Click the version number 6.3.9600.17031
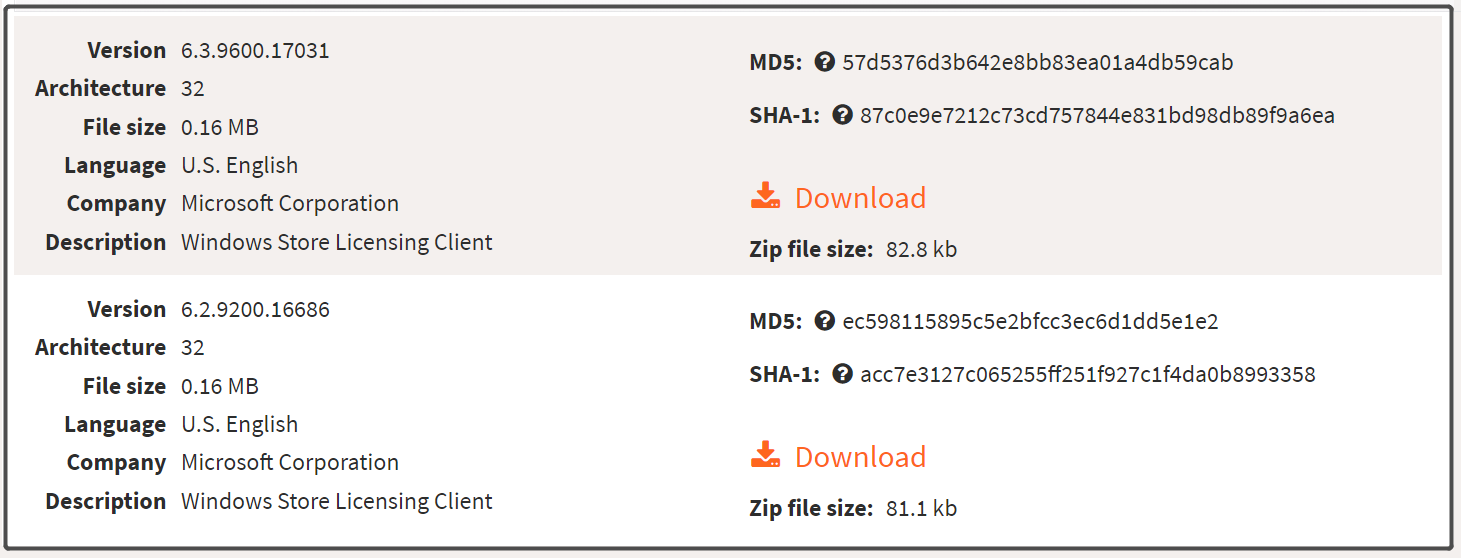Viewport: 1461px width, 558px height. pyautogui.click(x=255, y=50)
